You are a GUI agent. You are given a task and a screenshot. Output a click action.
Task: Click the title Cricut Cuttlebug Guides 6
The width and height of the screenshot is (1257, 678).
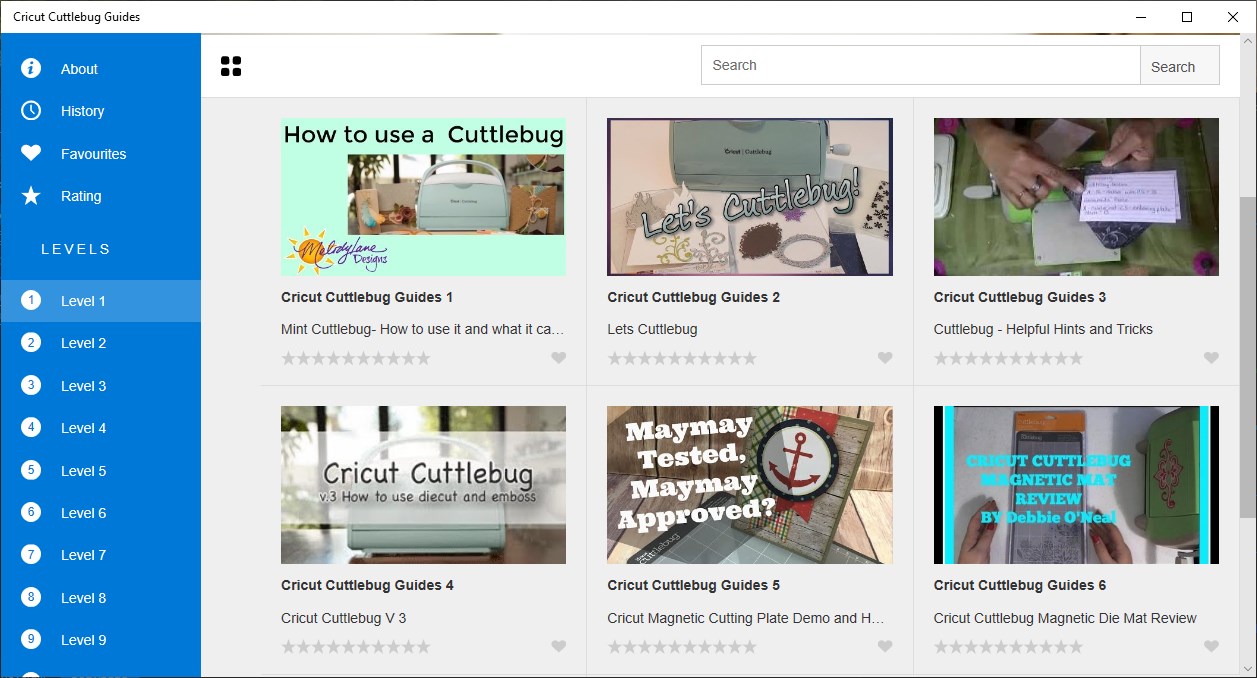point(1020,585)
